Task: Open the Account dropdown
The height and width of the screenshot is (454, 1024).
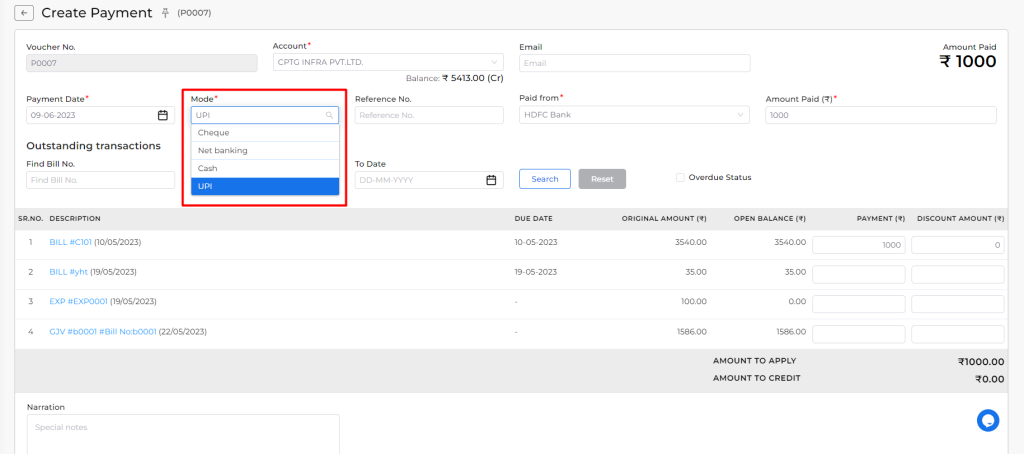Action: pos(388,62)
